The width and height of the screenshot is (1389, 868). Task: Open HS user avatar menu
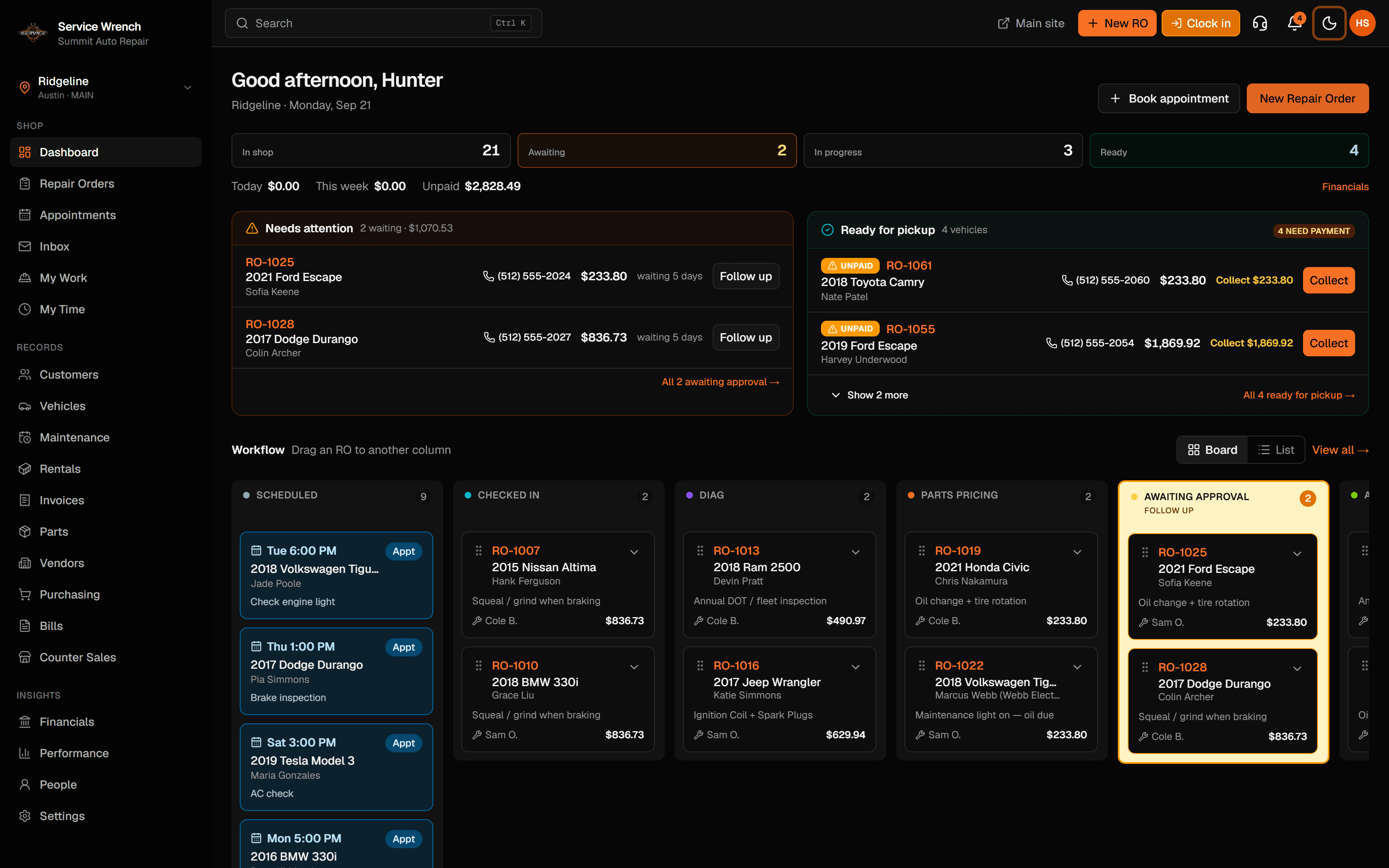click(1363, 23)
